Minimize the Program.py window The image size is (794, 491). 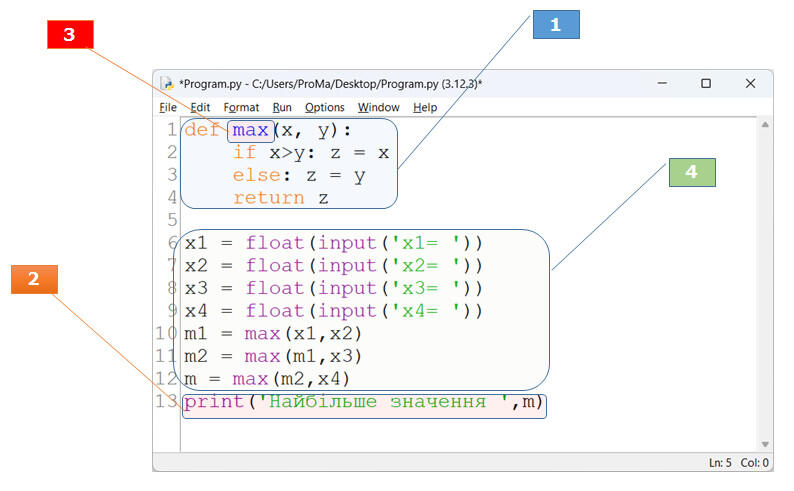tap(662, 83)
